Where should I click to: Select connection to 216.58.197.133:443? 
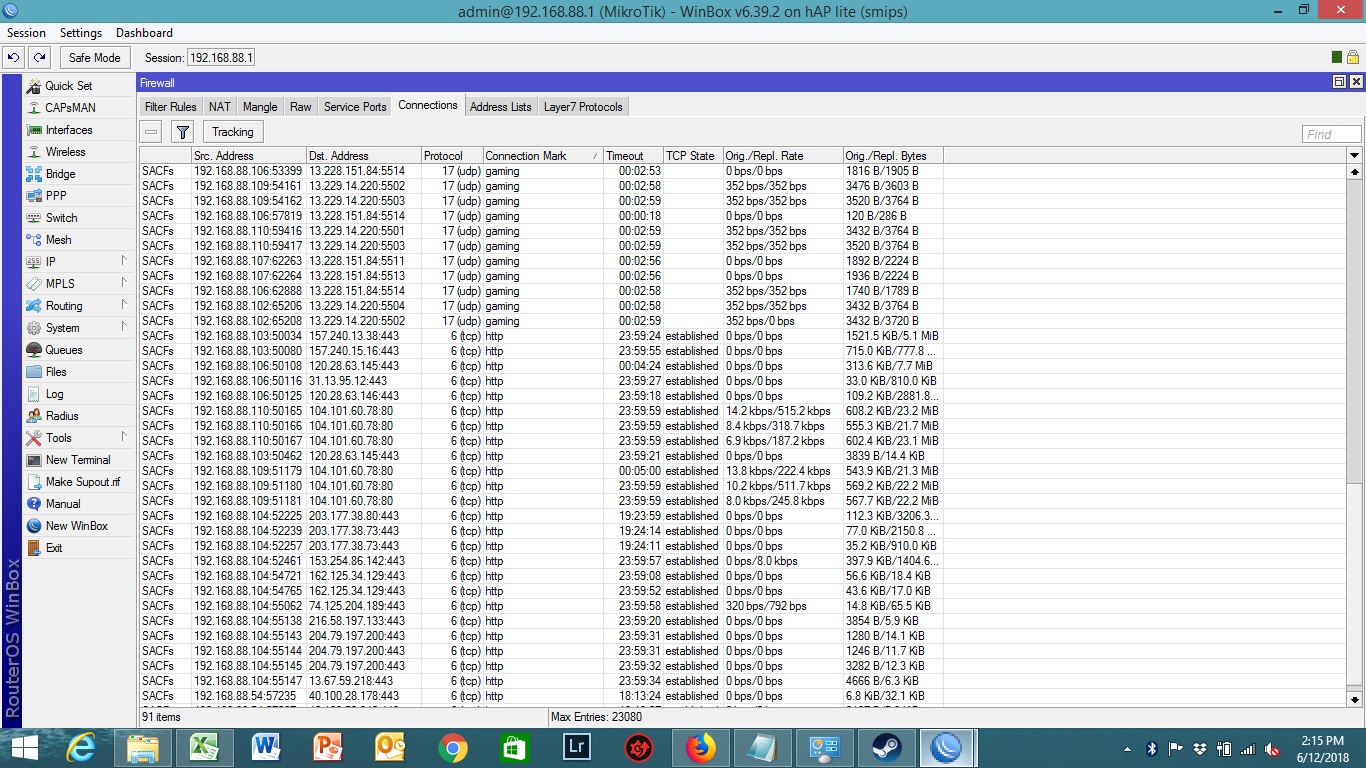pos(743,621)
